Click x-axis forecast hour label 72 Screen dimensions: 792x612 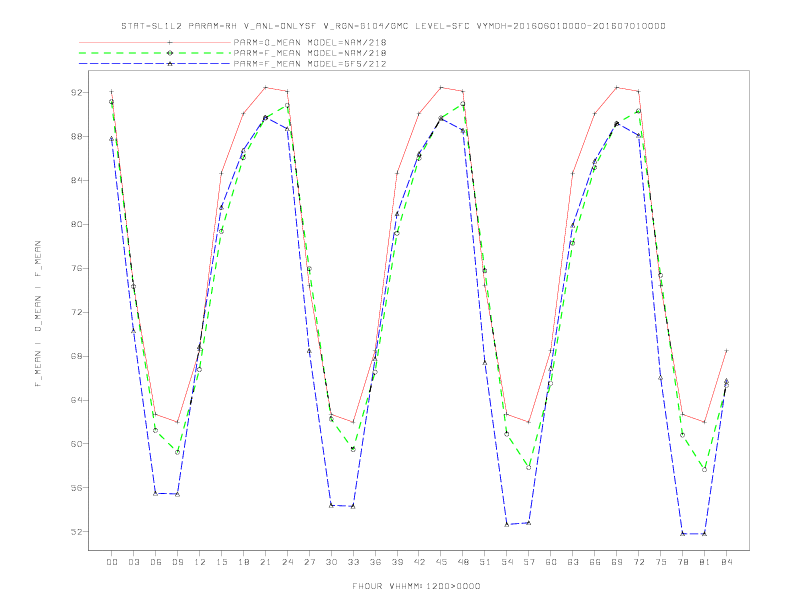coord(639,562)
